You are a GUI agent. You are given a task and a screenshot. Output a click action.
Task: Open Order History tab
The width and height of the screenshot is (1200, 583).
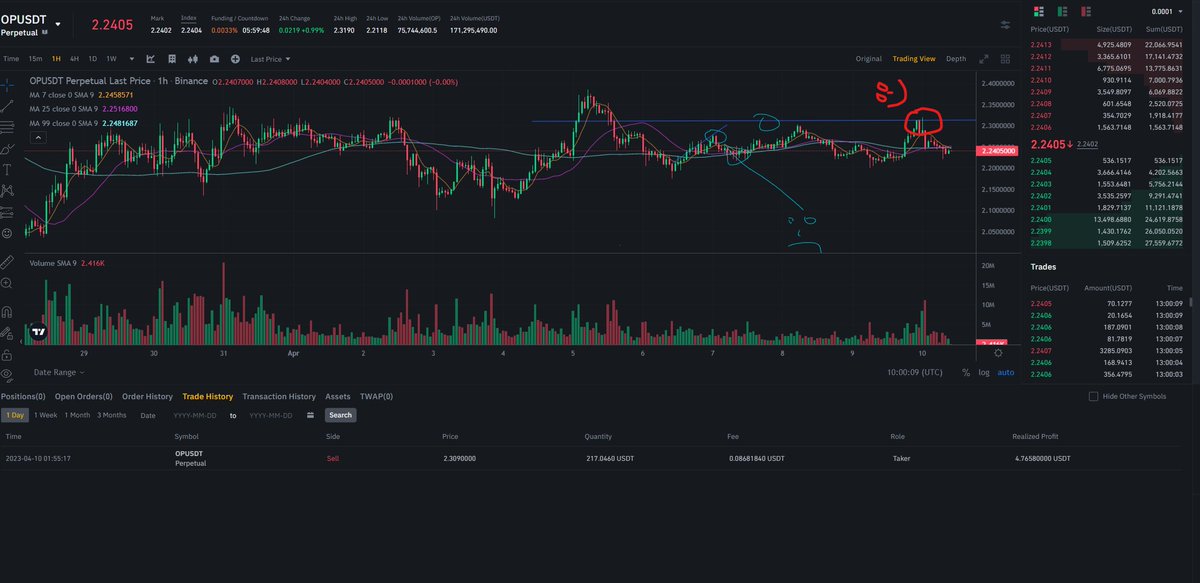tap(147, 397)
